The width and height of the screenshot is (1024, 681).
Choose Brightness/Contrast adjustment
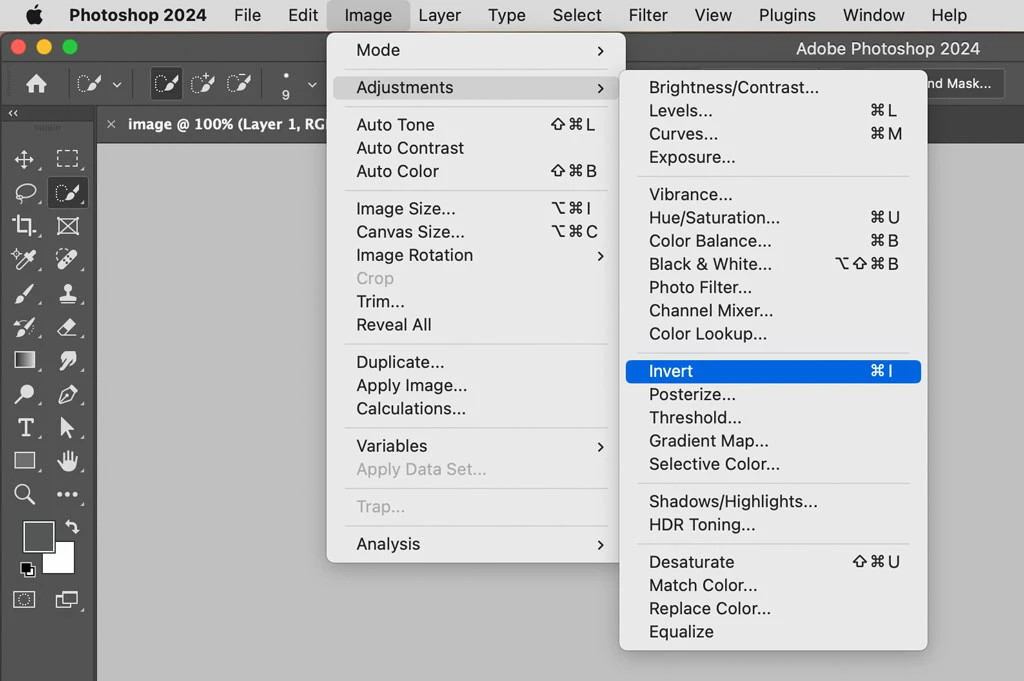pos(773,87)
